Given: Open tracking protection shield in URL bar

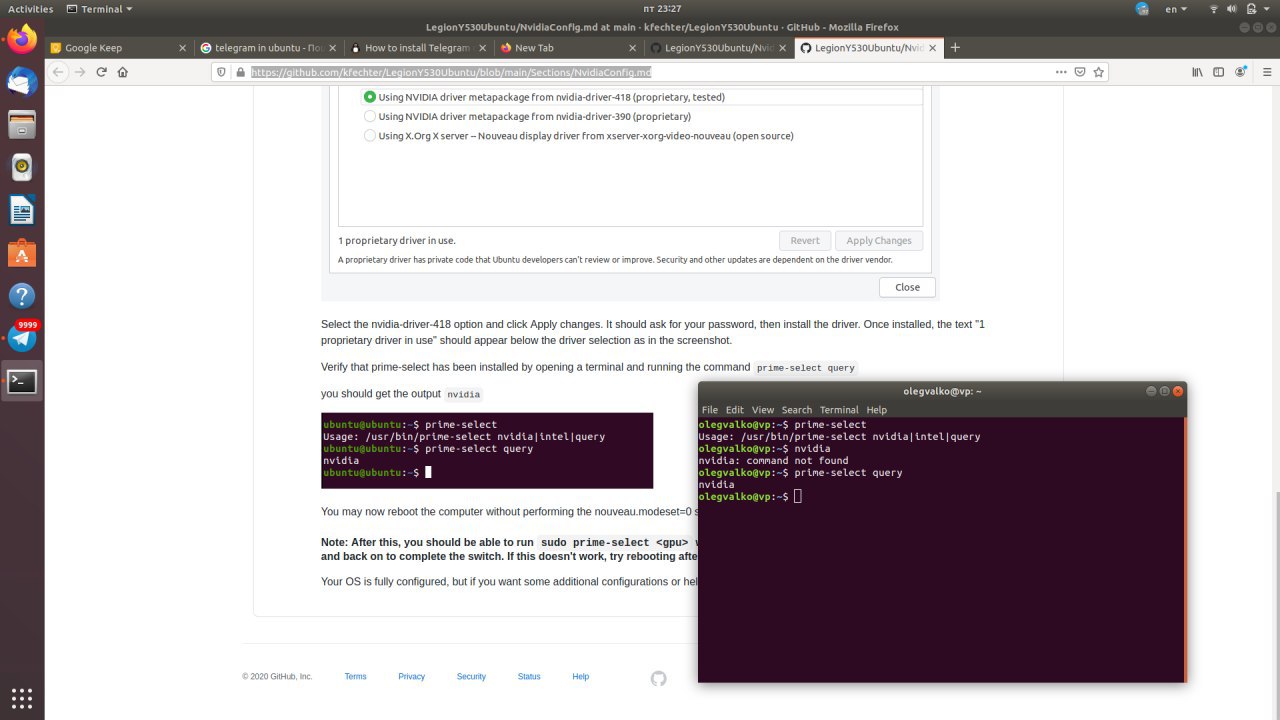Looking at the screenshot, I should tap(223, 72).
